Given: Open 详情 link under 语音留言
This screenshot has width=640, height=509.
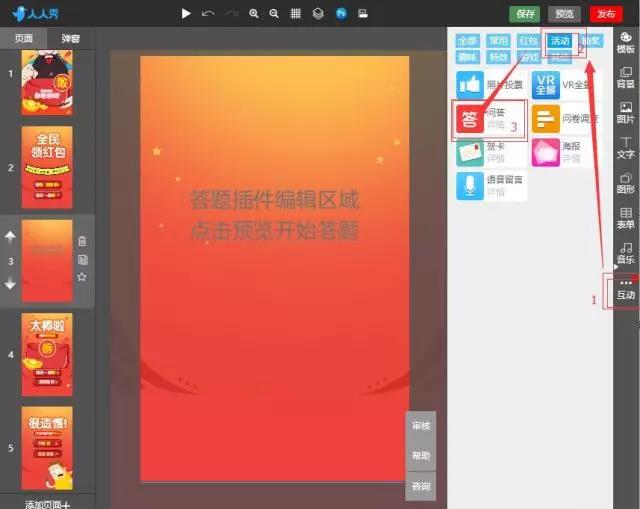Looking at the screenshot, I should (496, 192).
